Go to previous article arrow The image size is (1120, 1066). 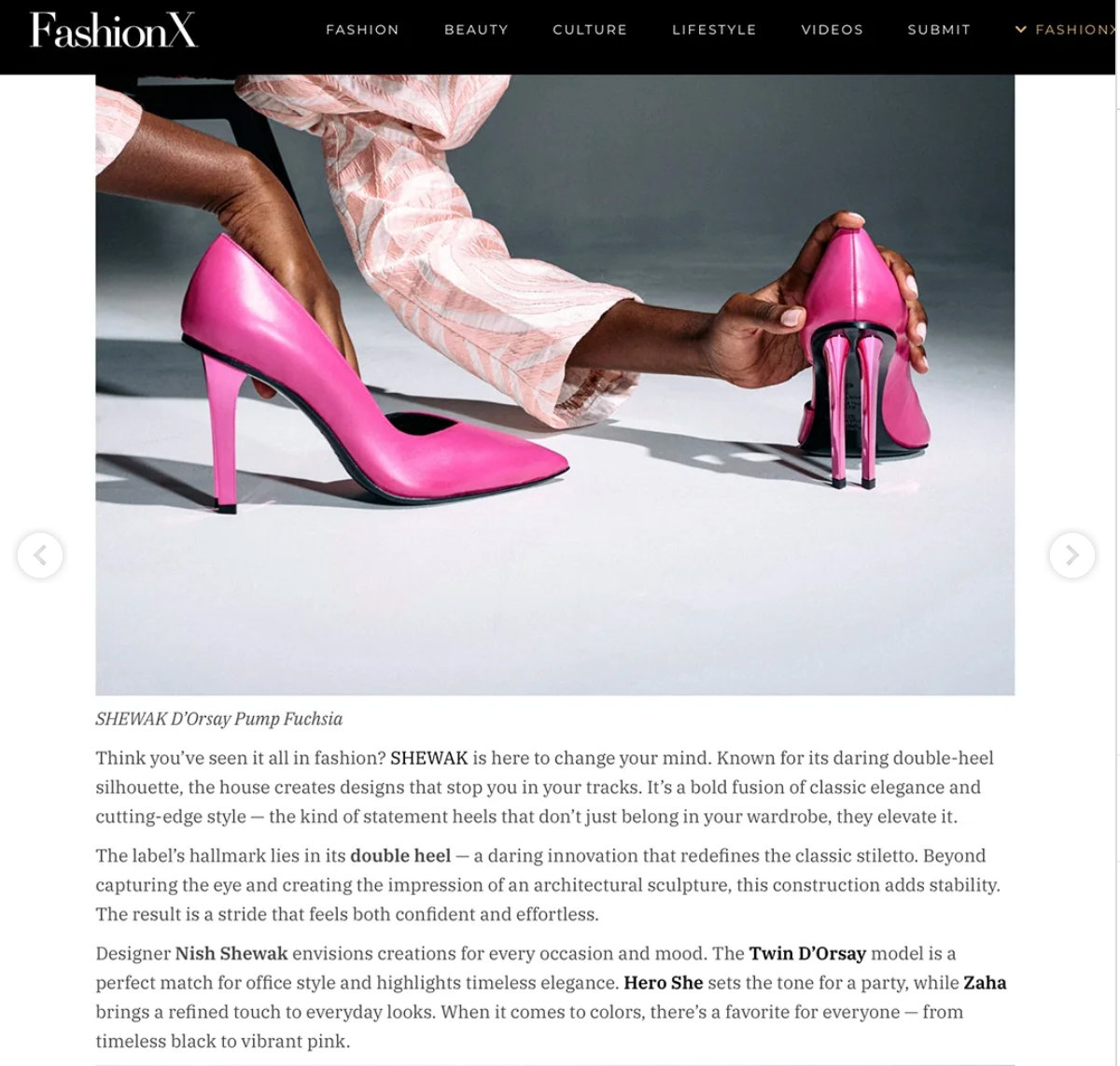point(40,555)
